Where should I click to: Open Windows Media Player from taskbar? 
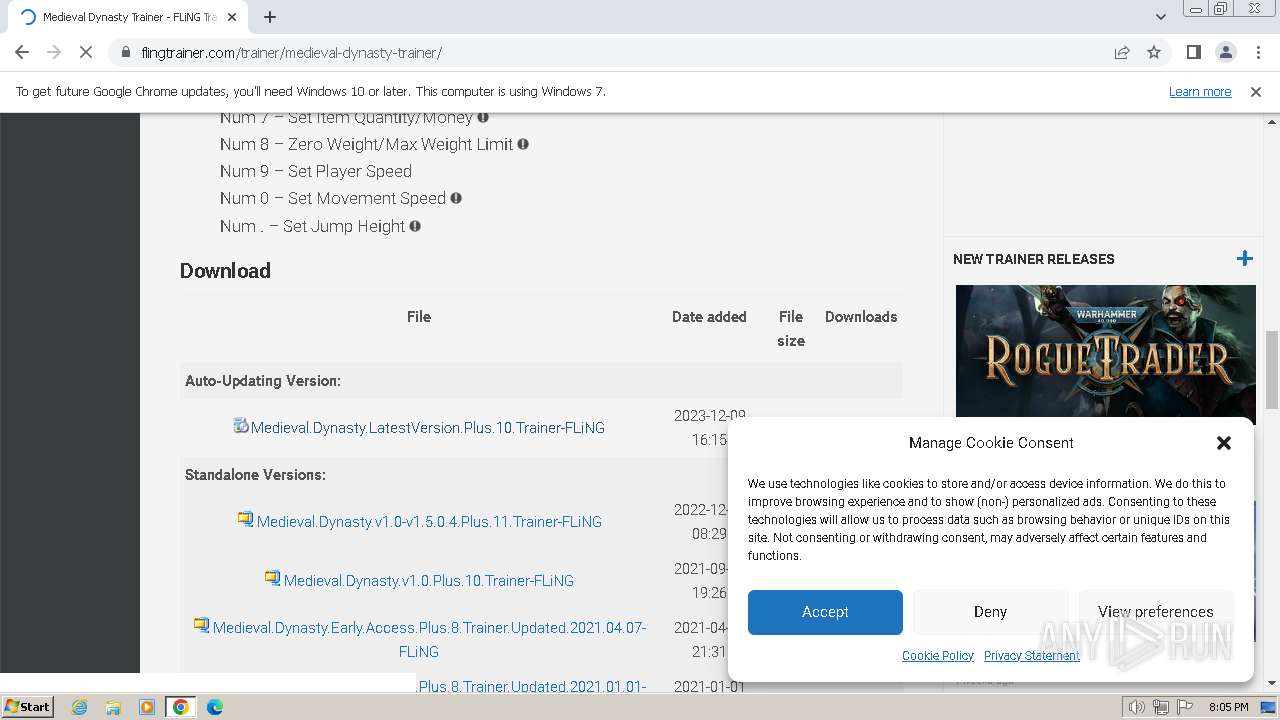(x=147, y=707)
